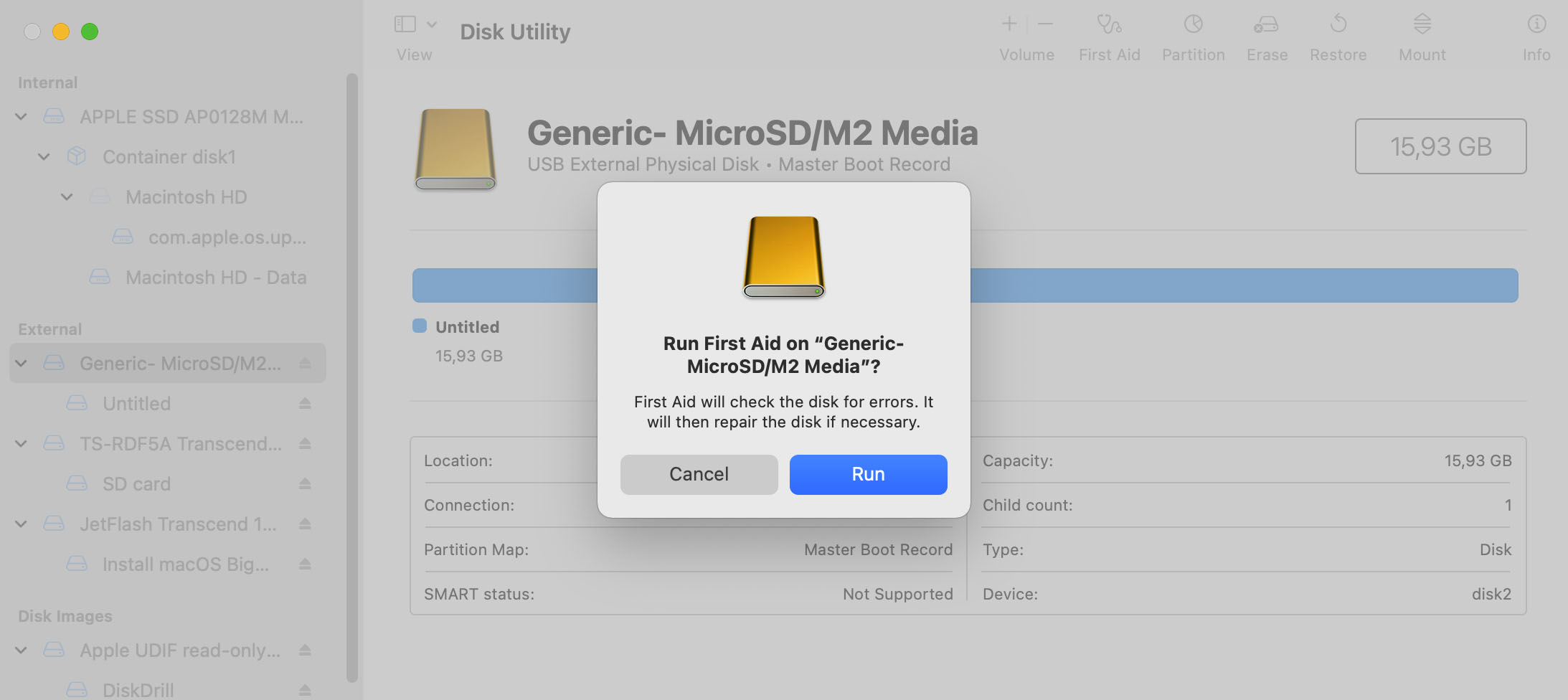Screen dimensions: 1568x700
Task: Click the Not Supported SMART status value
Action: point(897,594)
